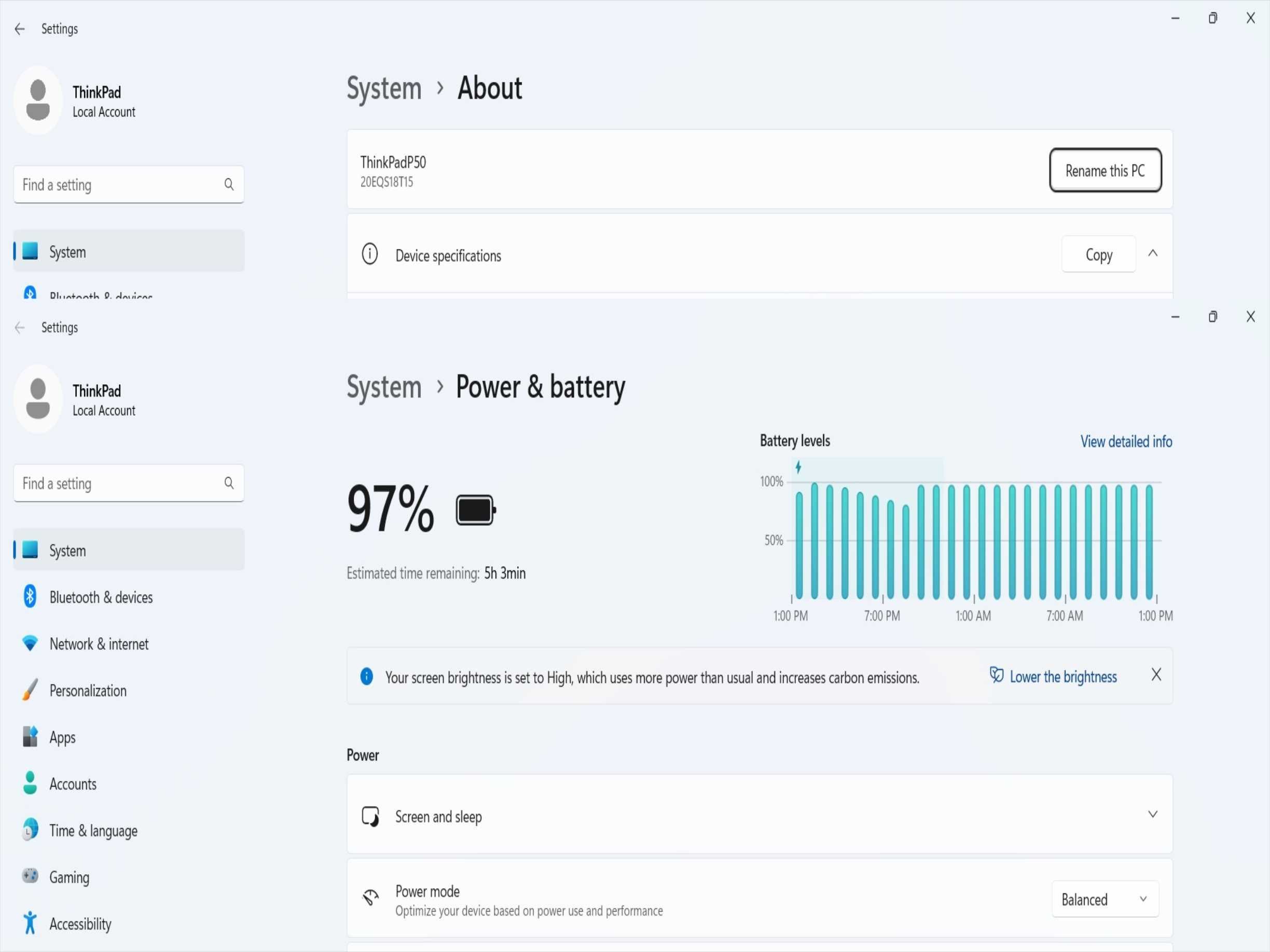The height and width of the screenshot is (952, 1270).
Task: Open Network & internet settings
Action: coord(129,644)
